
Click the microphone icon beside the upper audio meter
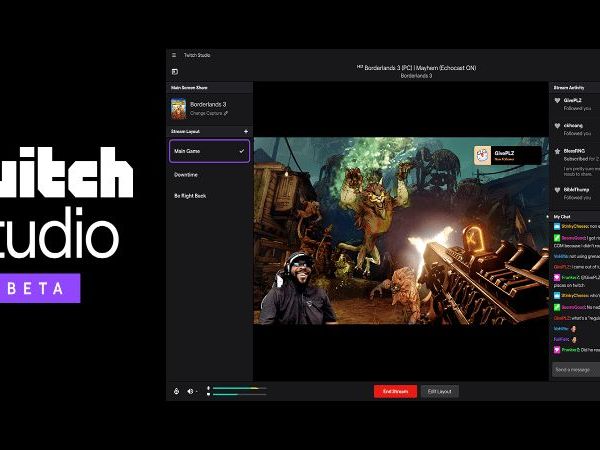(209, 388)
